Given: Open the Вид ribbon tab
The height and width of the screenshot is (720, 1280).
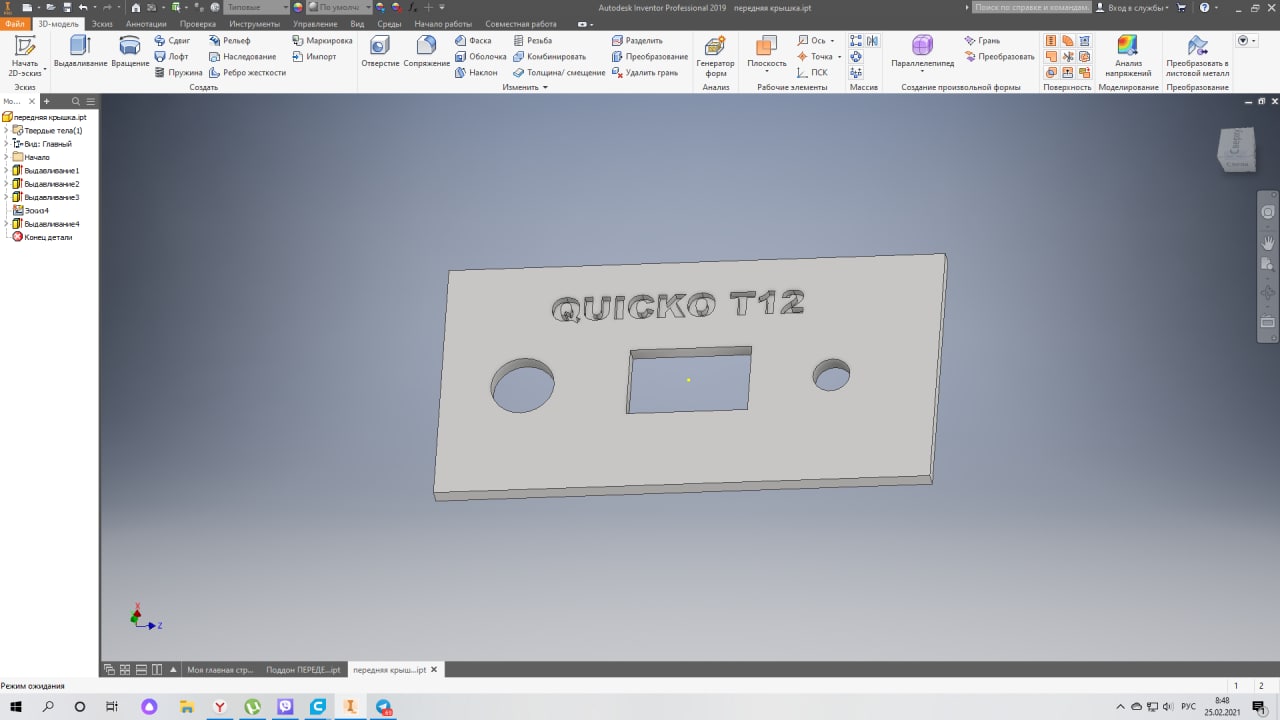Looking at the screenshot, I should tap(357, 23).
